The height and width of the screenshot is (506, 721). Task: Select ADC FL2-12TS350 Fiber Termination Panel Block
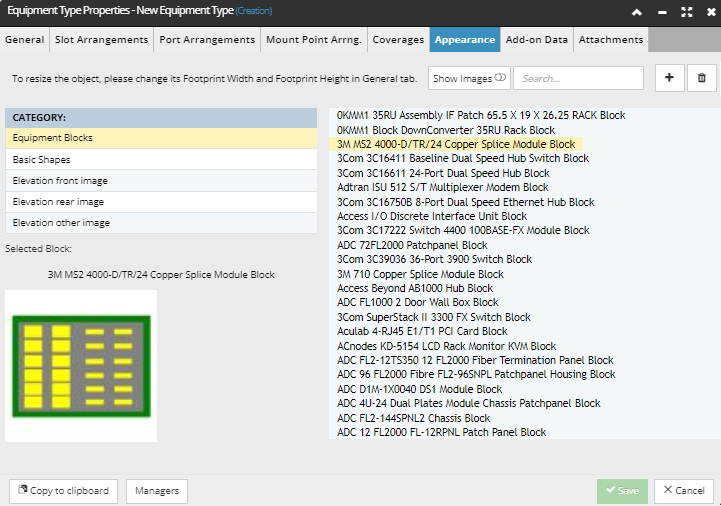tap(475, 361)
